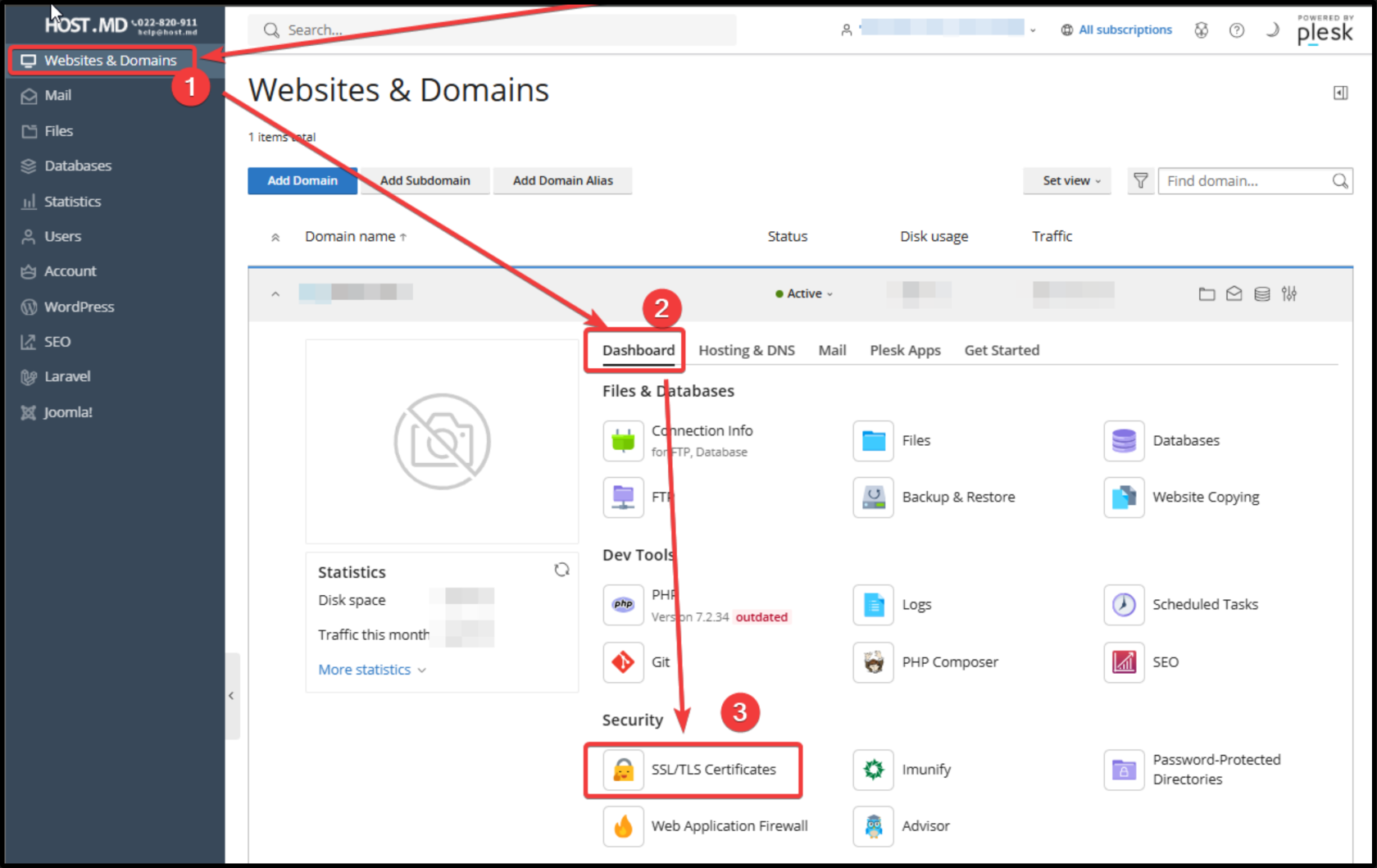This screenshot has width=1377, height=868.
Task: Open the Backup & Restore icon
Action: (x=874, y=498)
